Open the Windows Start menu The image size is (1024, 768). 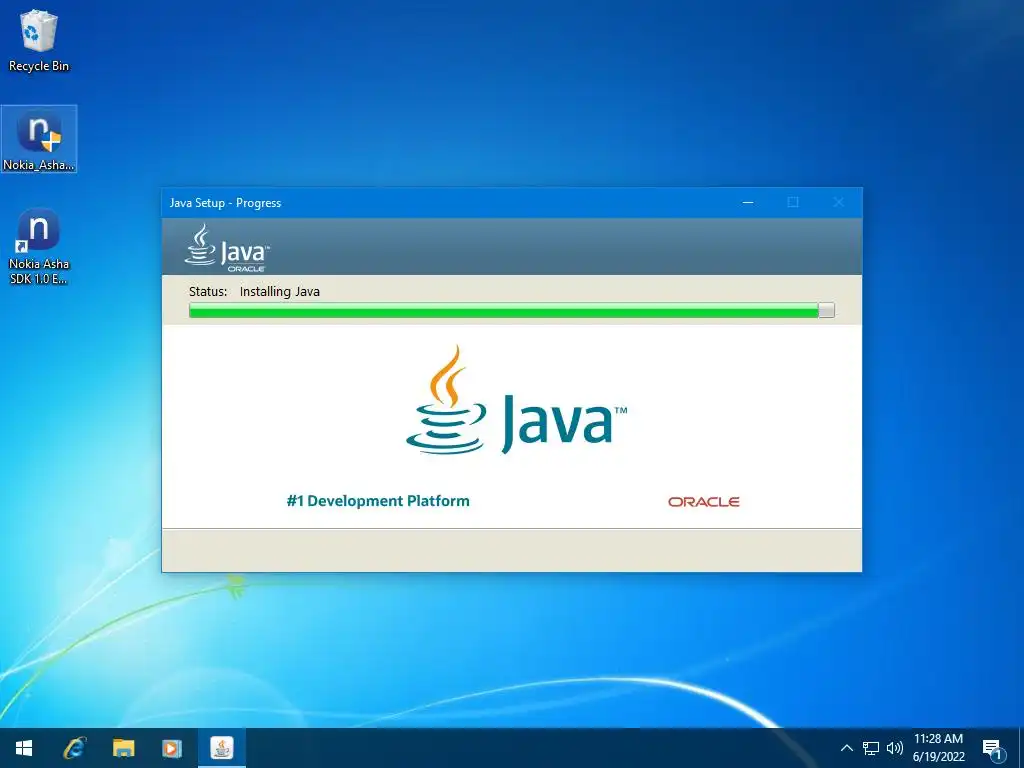click(x=24, y=748)
